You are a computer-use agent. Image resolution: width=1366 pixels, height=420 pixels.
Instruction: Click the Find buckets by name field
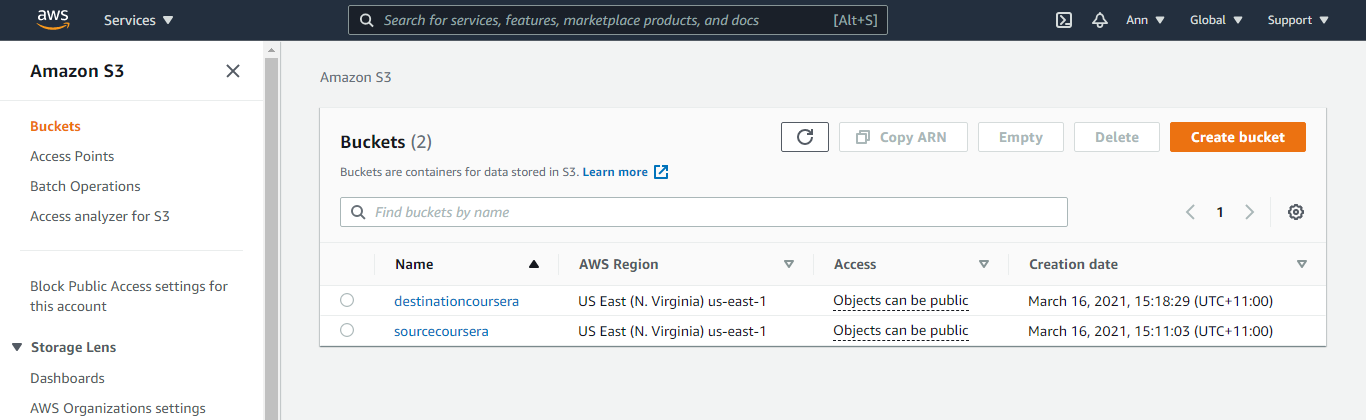click(x=704, y=212)
